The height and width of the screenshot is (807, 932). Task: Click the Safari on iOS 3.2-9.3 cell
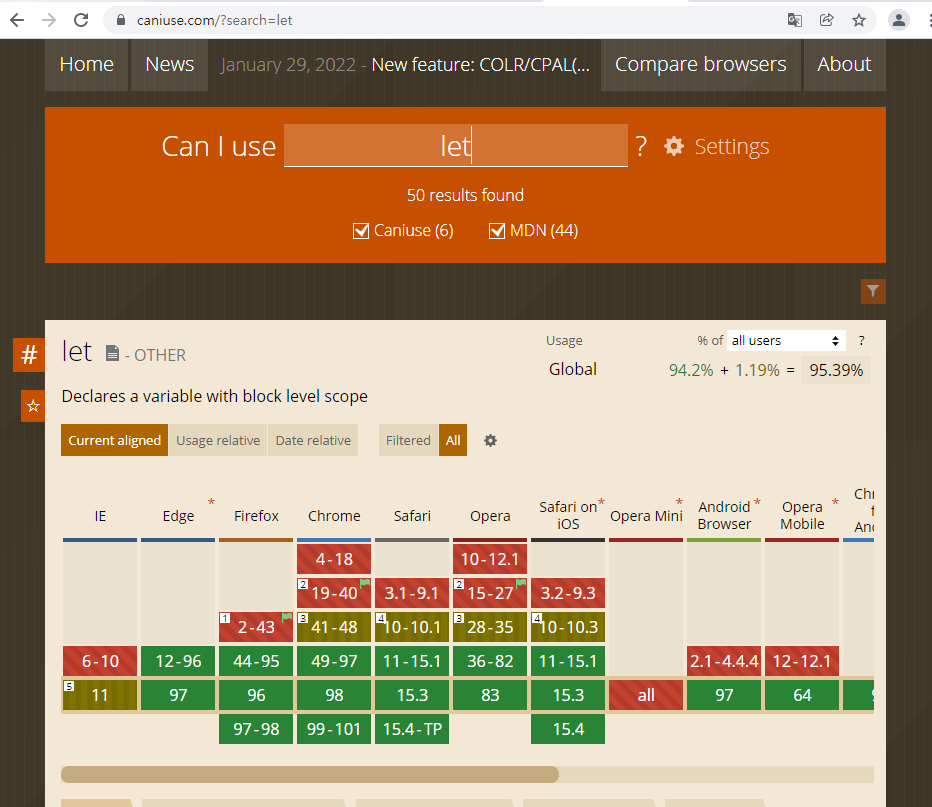point(568,593)
